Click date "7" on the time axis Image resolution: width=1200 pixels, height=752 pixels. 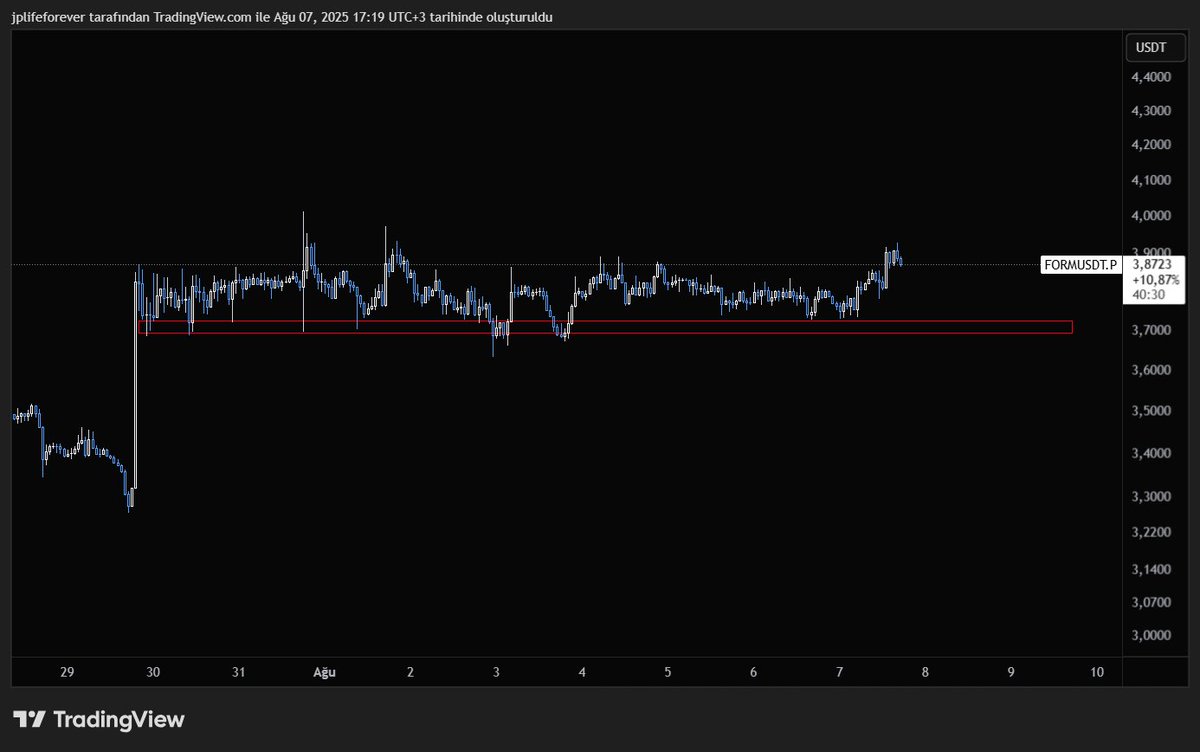tap(839, 672)
